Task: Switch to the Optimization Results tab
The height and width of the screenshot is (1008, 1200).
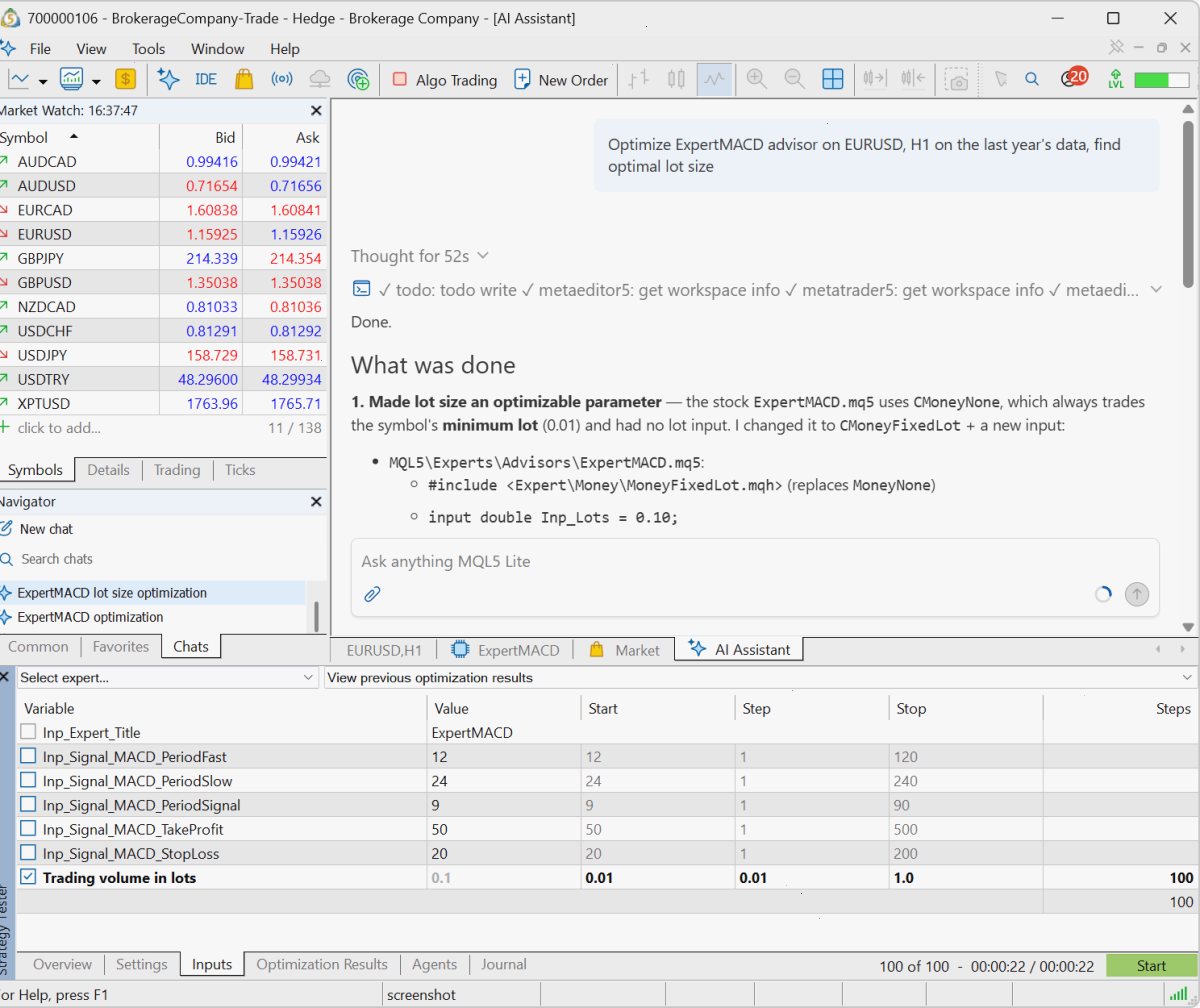Action: pyautogui.click(x=322, y=964)
